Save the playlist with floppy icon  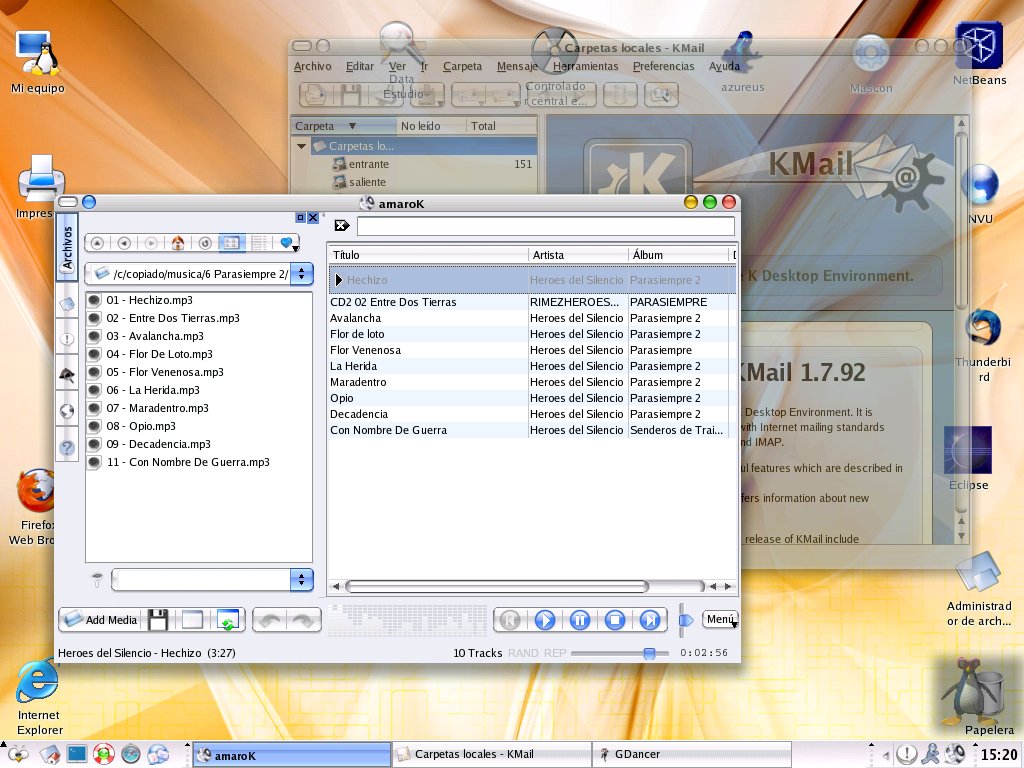pyautogui.click(x=158, y=620)
